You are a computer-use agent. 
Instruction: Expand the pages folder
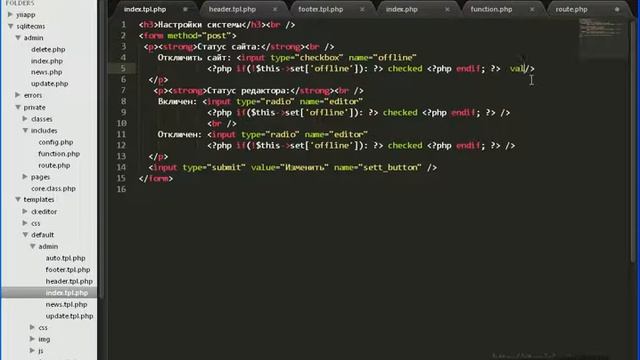coord(25,177)
